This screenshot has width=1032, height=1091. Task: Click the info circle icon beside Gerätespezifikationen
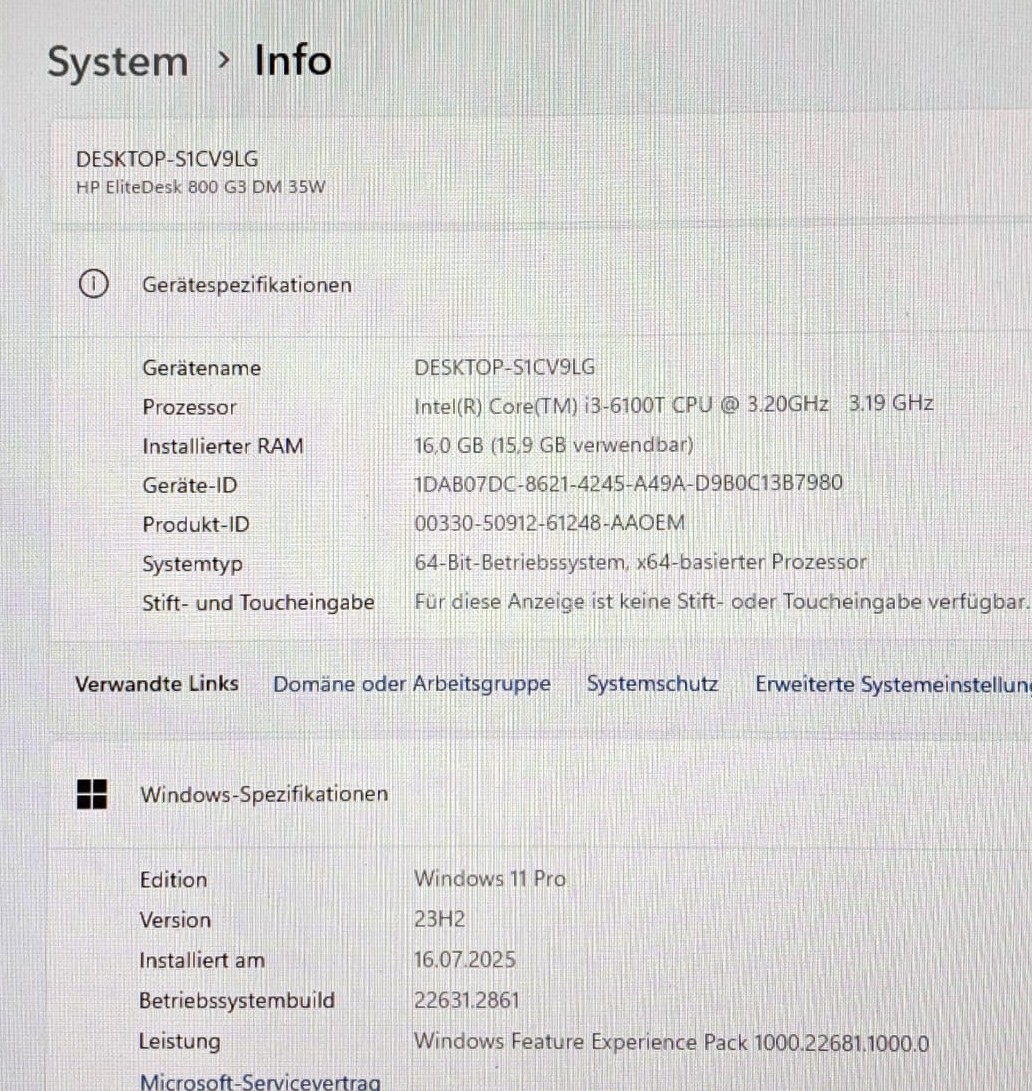click(x=93, y=284)
